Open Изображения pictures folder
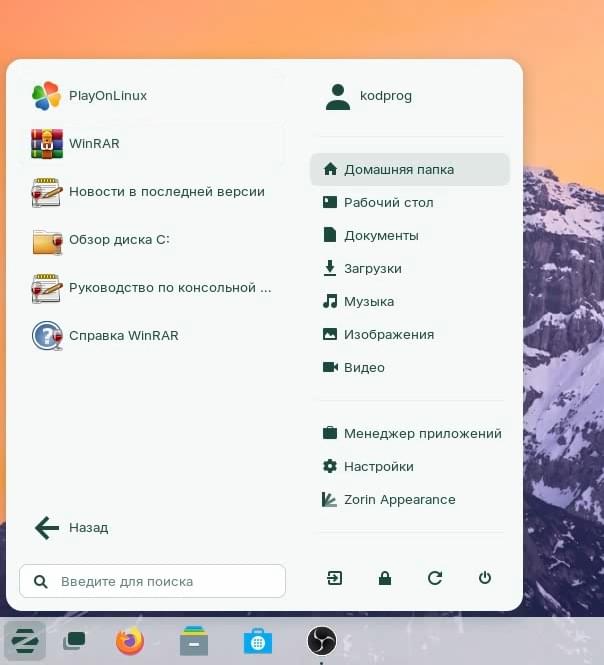This screenshot has height=665, width=604. [x=410, y=335]
